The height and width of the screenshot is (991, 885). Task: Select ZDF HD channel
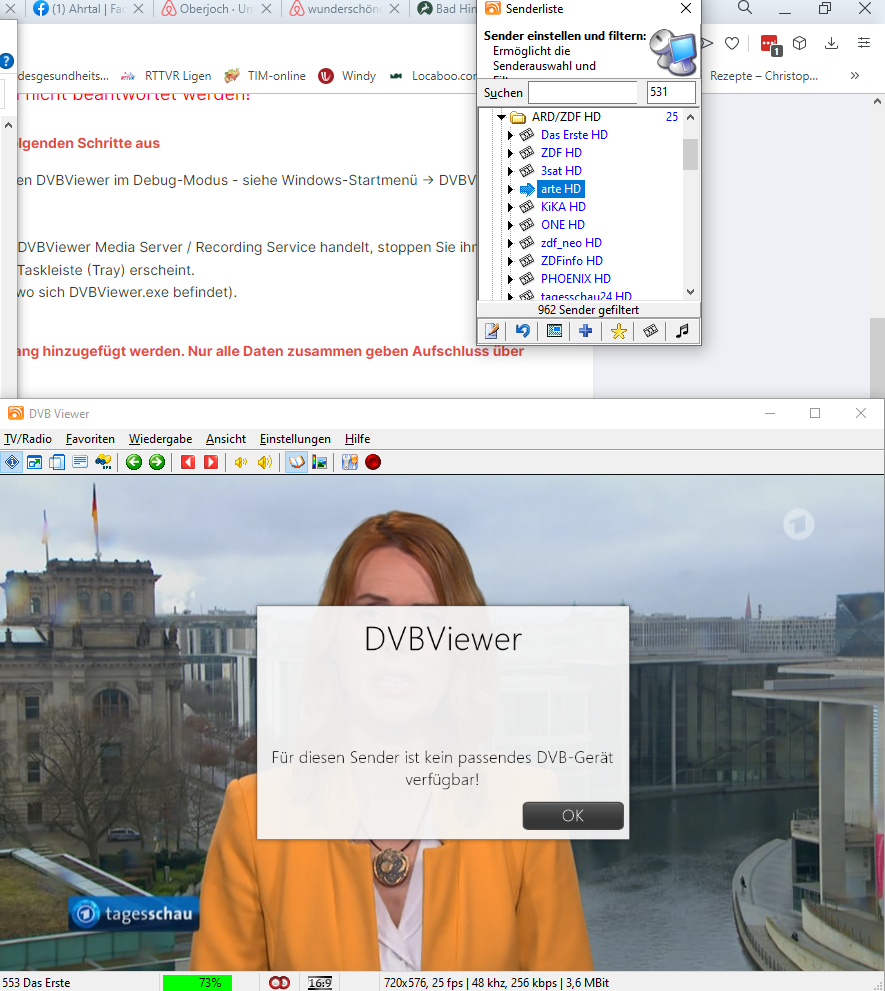pyautogui.click(x=561, y=153)
